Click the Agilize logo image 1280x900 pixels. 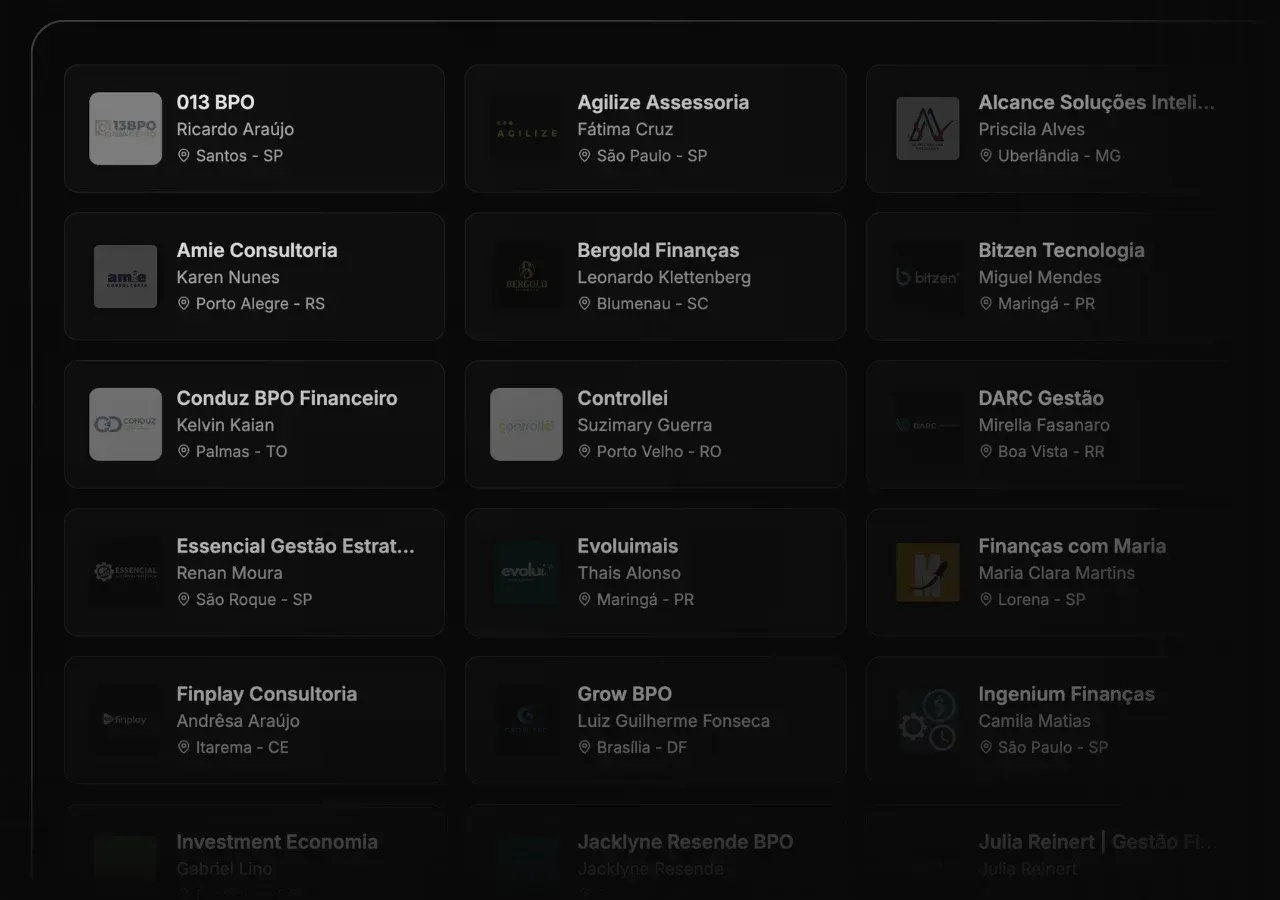click(x=526, y=128)
